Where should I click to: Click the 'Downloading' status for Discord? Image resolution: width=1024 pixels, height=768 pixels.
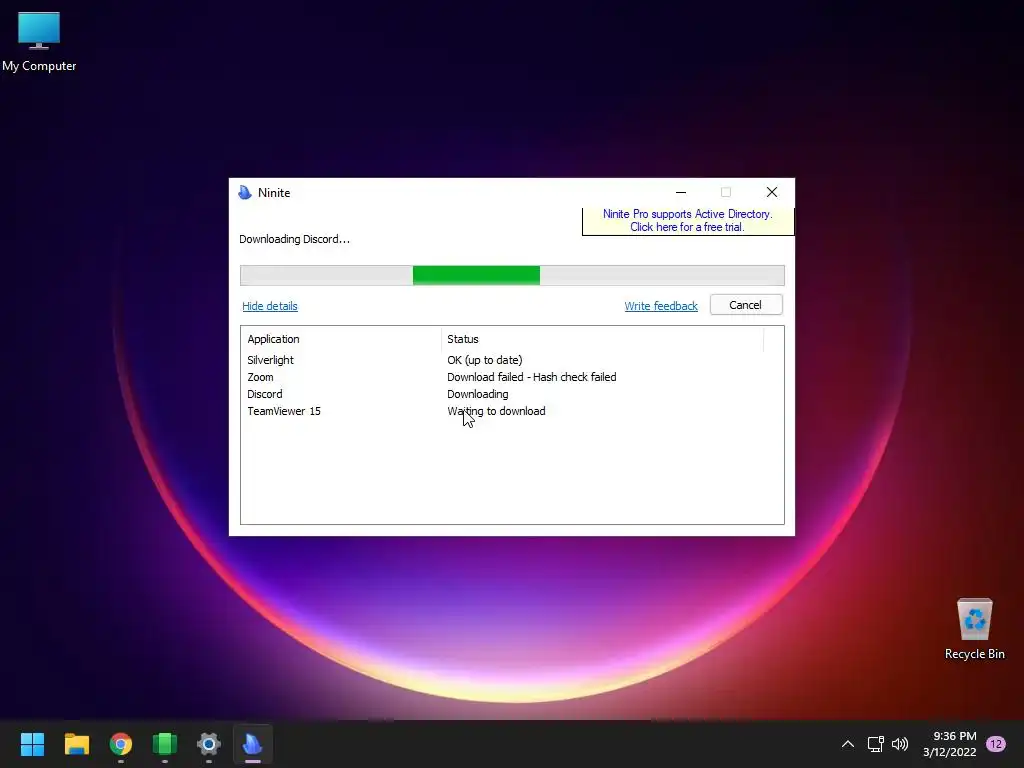pos(477,394)
